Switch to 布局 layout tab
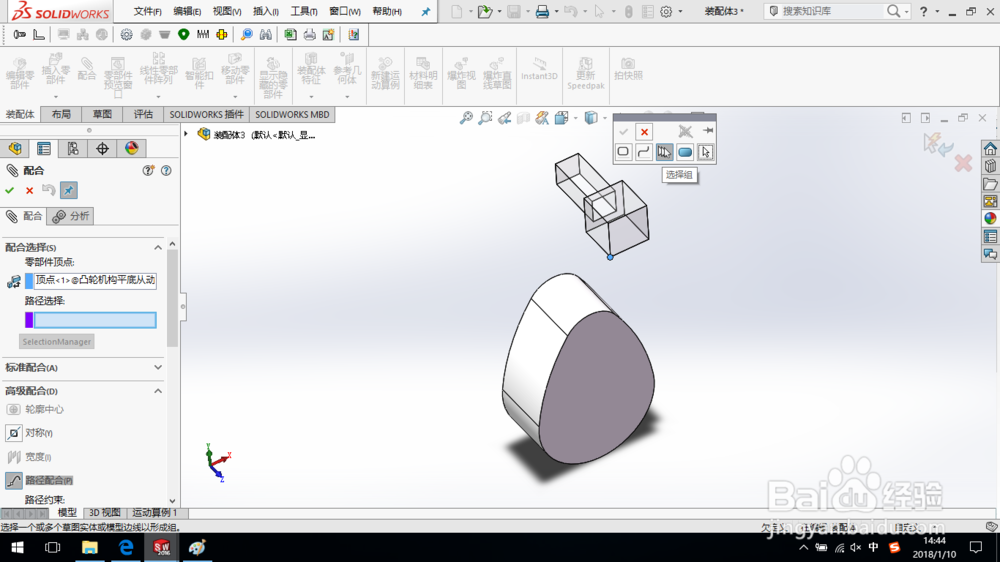 pos(61,114)
